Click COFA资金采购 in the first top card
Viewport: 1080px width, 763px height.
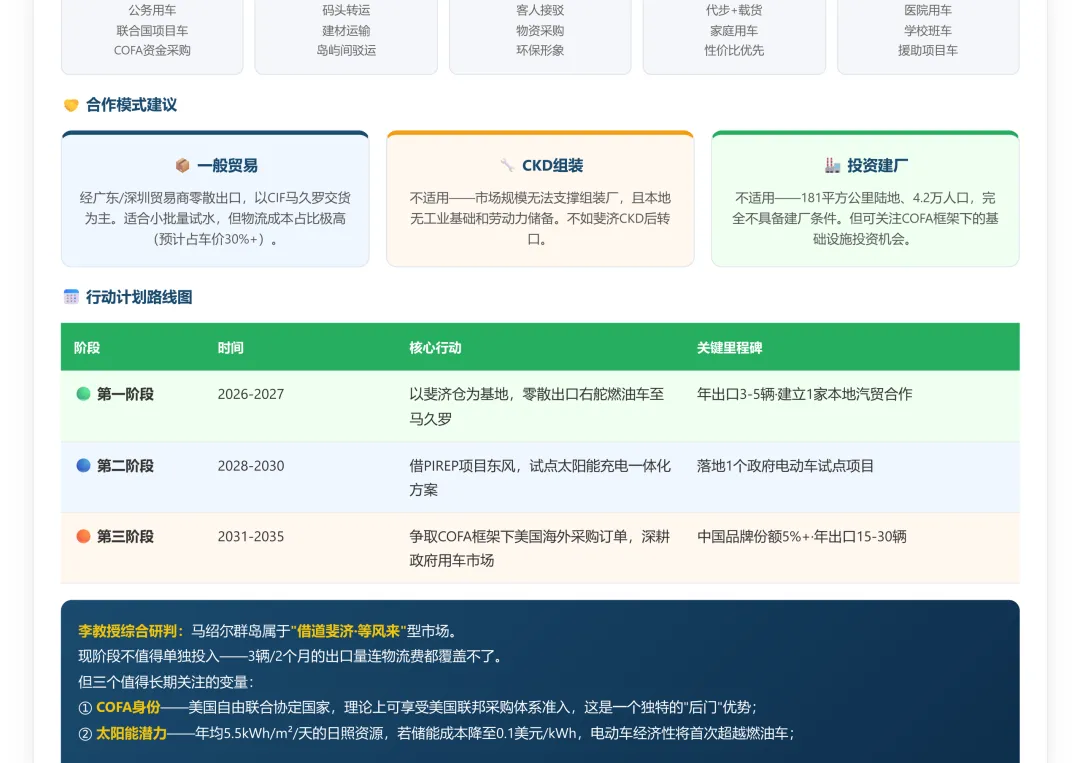(x=152, y=50)
